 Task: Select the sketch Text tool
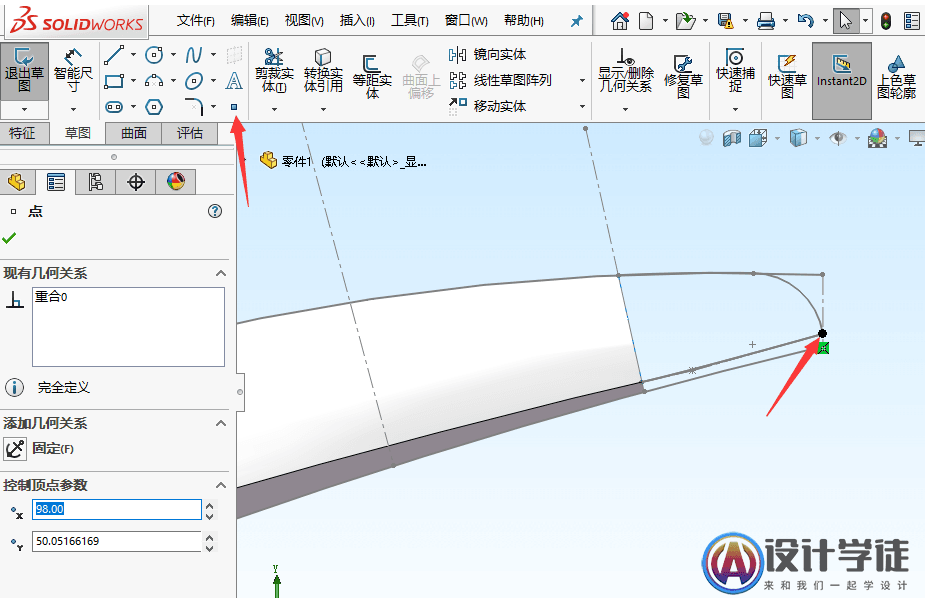pyautogui.click(x=234, y=81)
